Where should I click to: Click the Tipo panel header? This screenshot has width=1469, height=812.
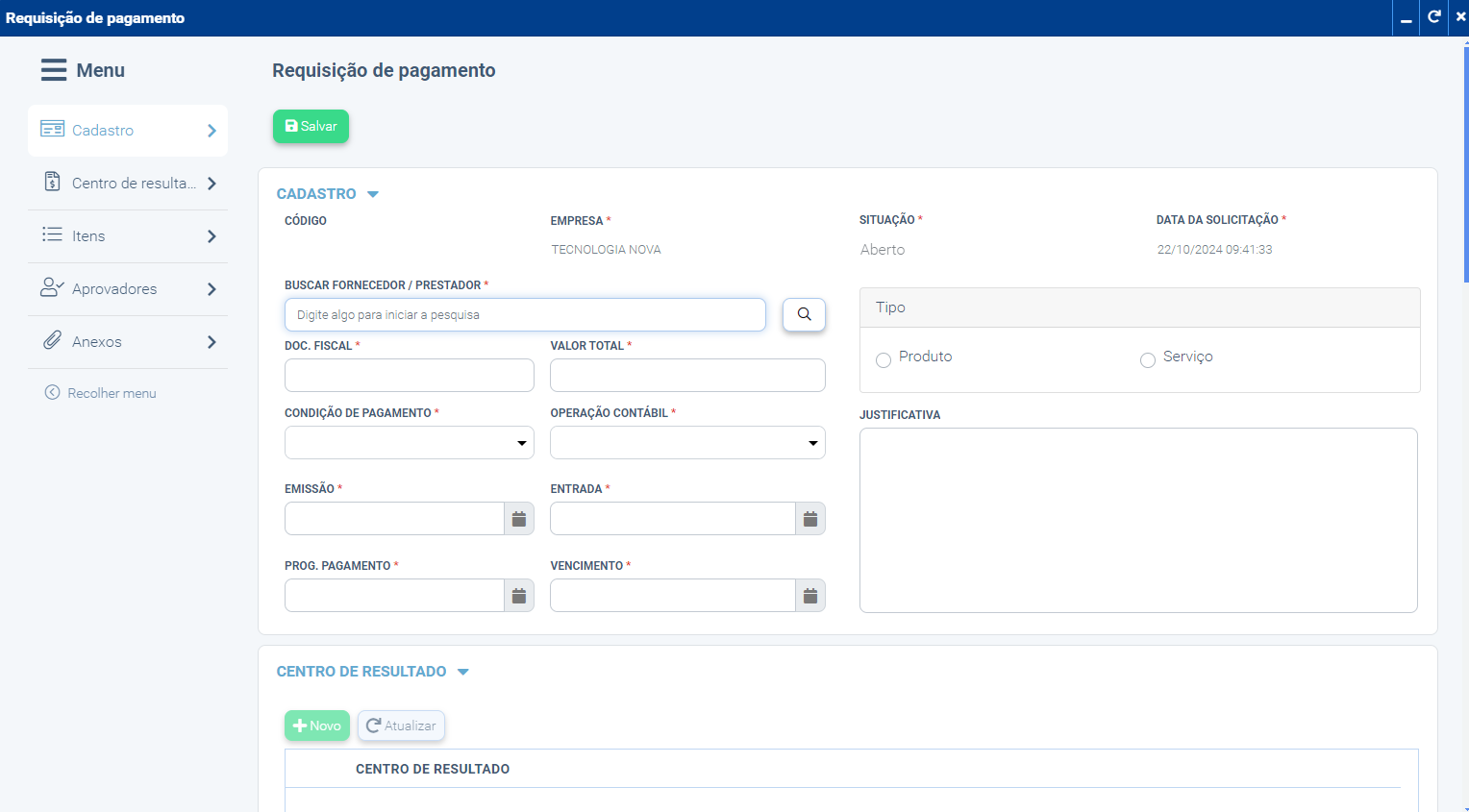click(x=1140, y=308)
